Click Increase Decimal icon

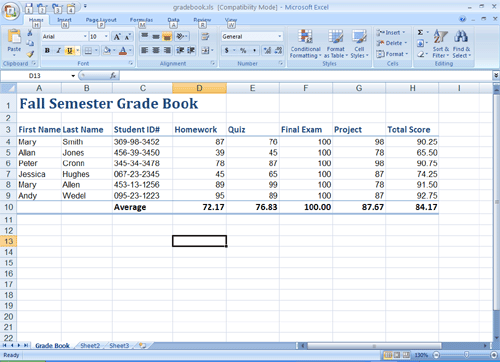(x=267, y=50)
